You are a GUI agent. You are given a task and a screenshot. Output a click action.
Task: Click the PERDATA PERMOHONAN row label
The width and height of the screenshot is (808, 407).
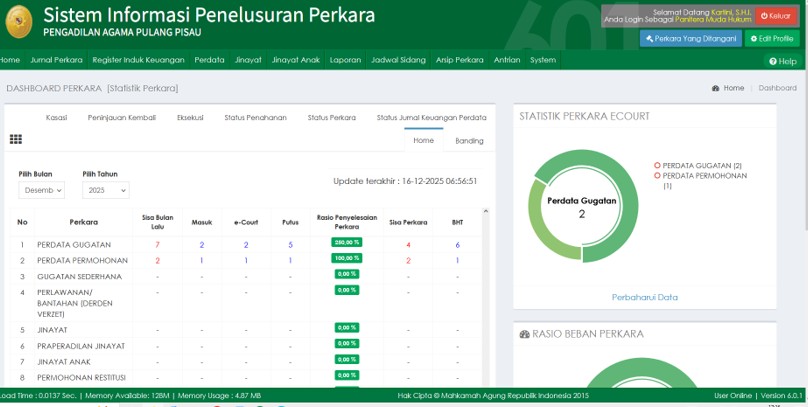[82, 261]
